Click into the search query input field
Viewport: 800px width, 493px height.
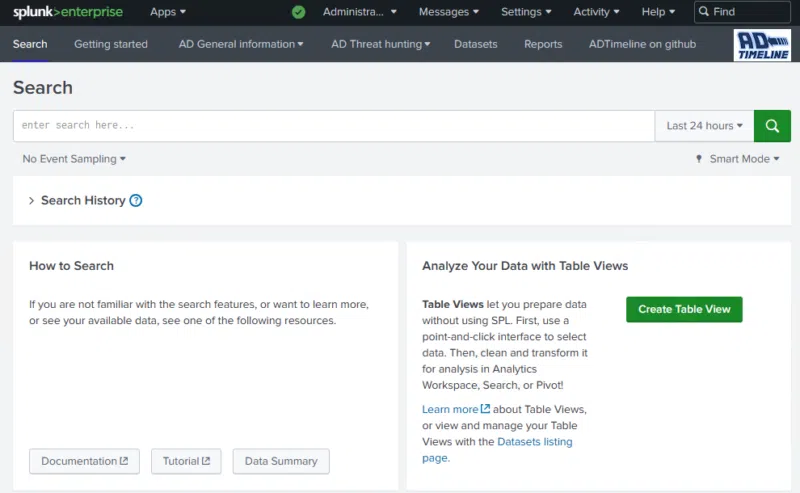point(333,126)
